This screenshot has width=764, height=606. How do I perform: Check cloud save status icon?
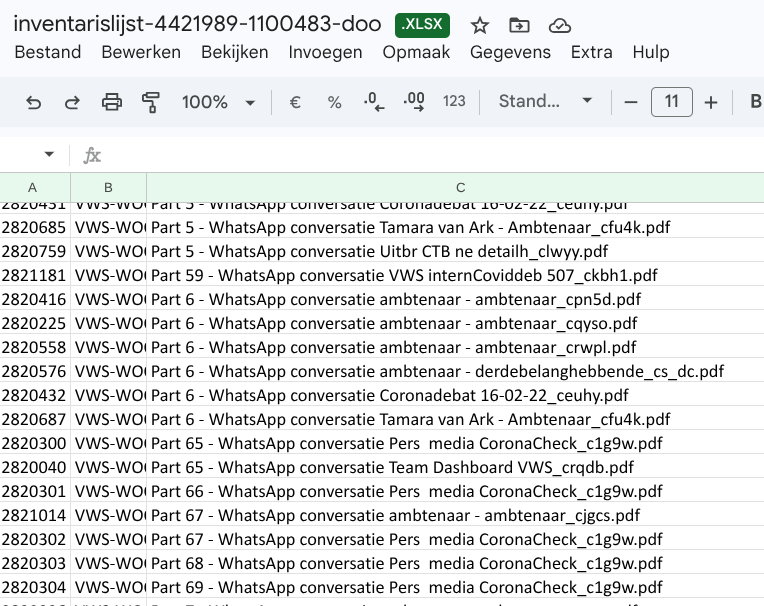tap(559, 25)
